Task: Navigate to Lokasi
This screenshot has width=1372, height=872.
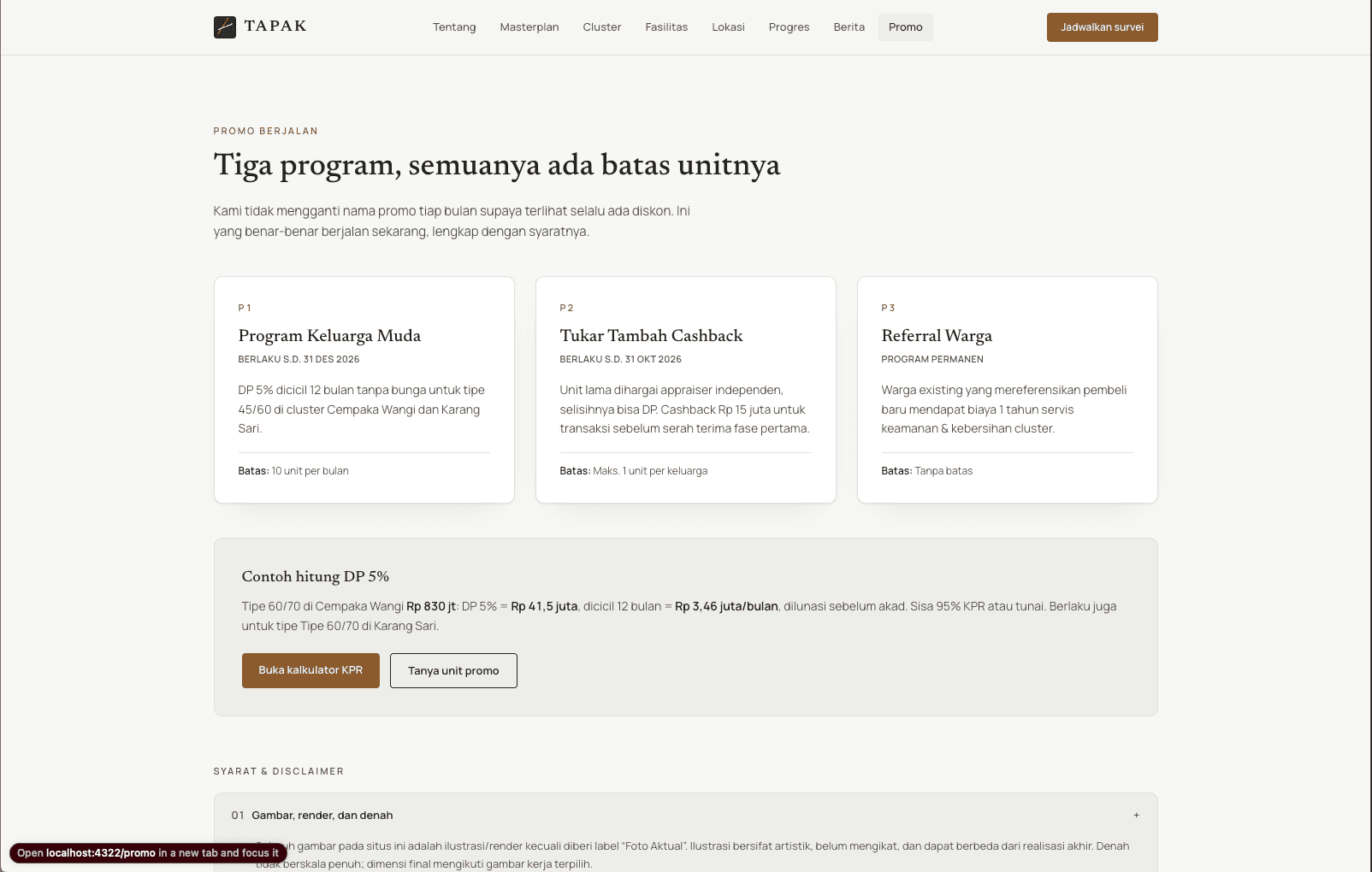Action: (x=728, y=27)
